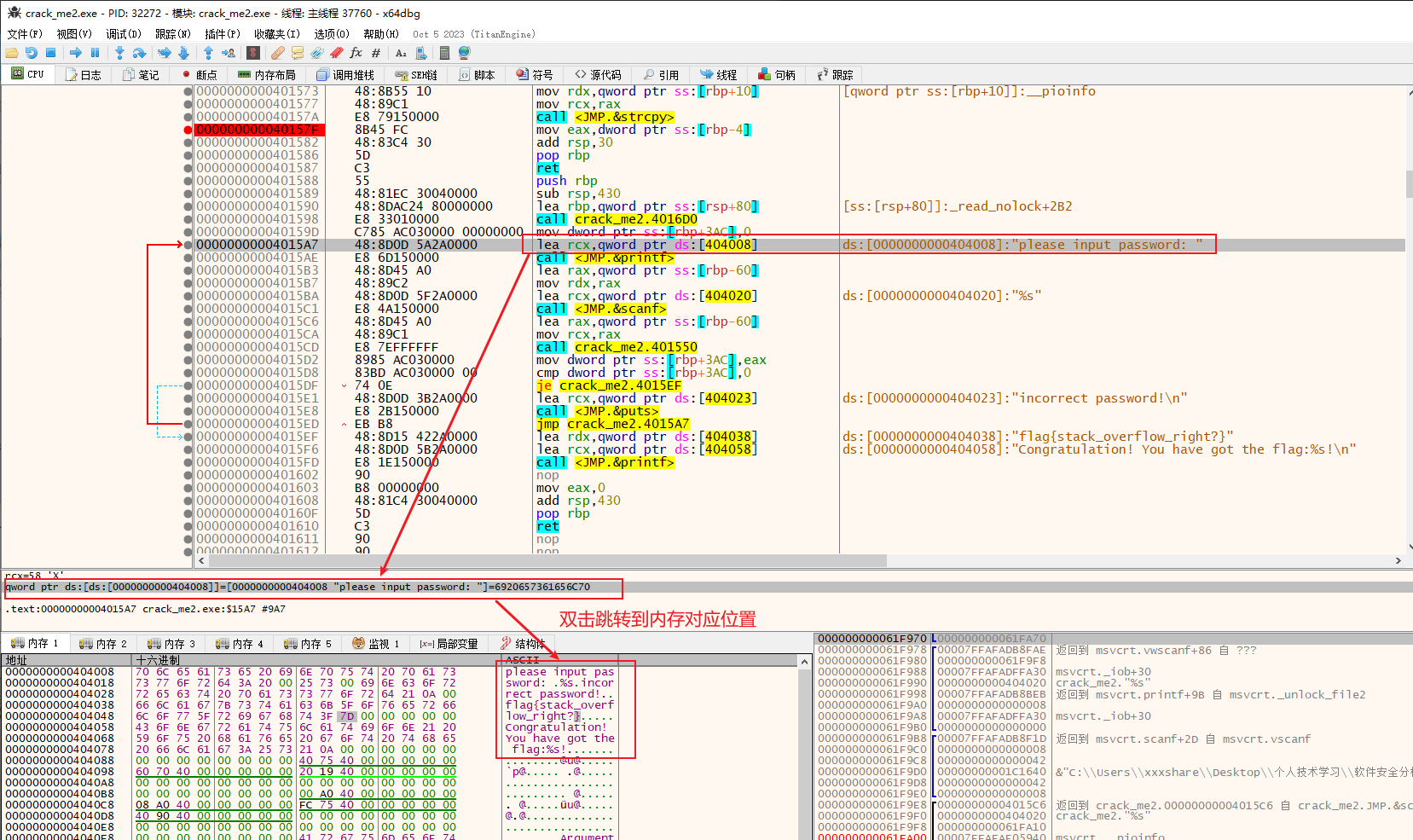Restart the debugged process
Screen dimensions: 1413x840
pyautogui.click(x=32, y=52)
